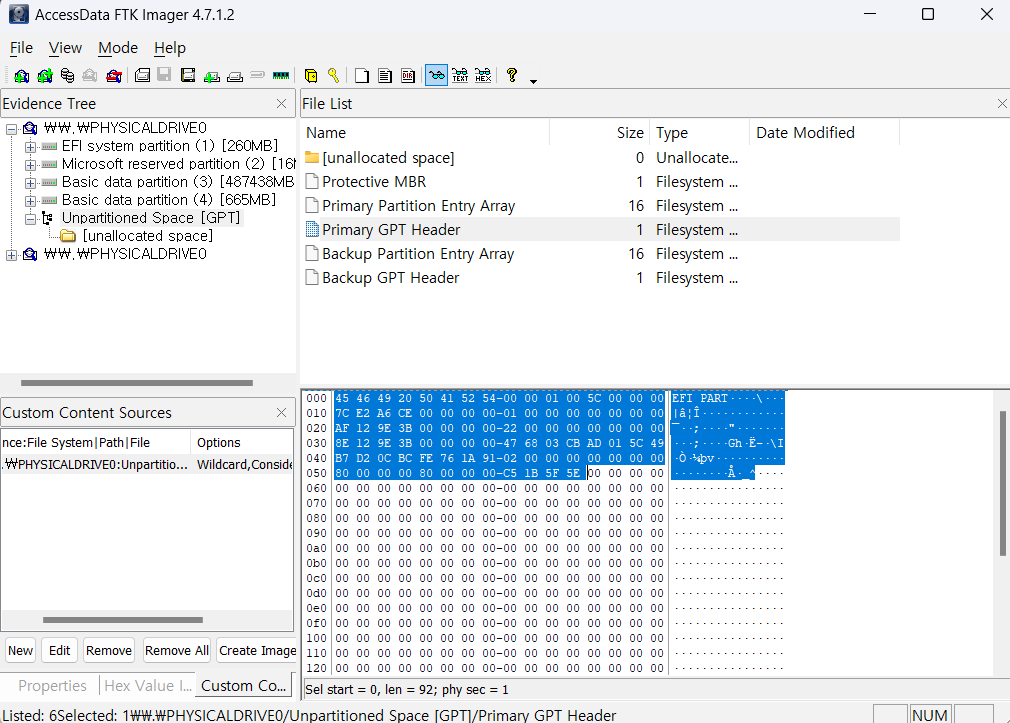Open the Create Disk Image tool

142,76
